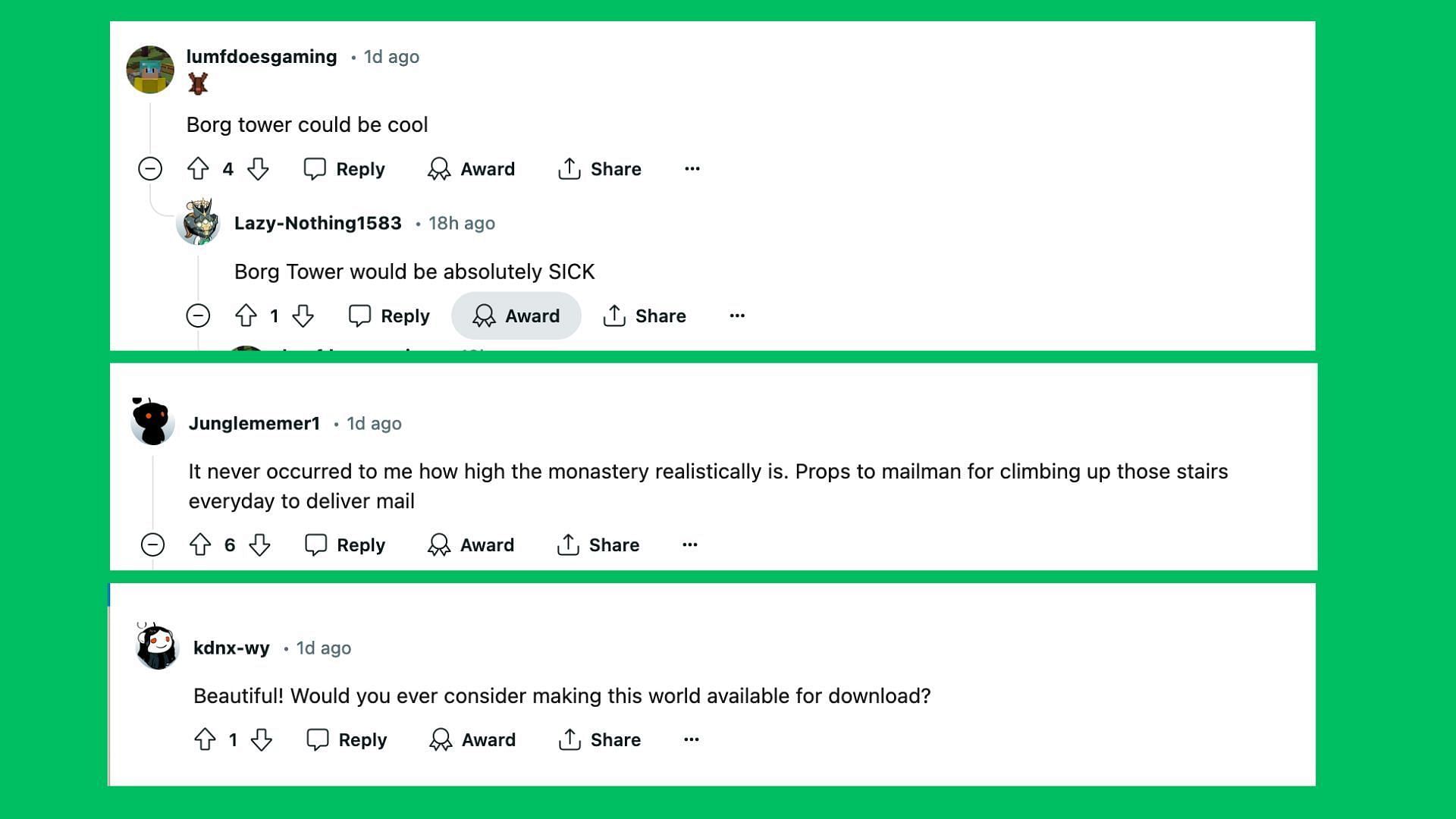Open more options on Junglememer1's comment

pyautogui.click(x=689, y=544)
